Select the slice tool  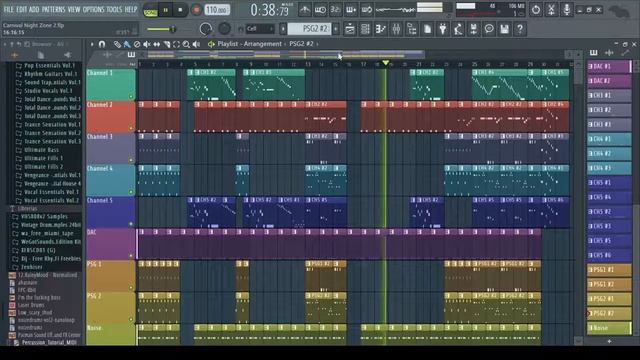[x=167, y=44]
